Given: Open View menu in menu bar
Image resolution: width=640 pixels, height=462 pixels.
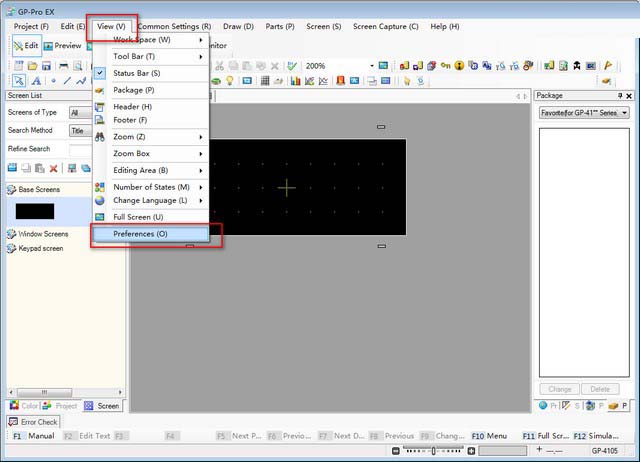Looking at the screenshot, I should click(x=111, y=27).
